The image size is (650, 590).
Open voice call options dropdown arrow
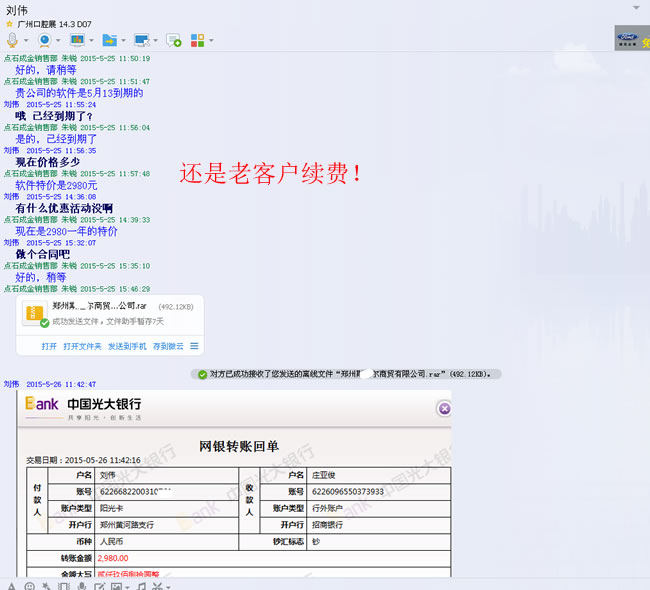click(26, 41)
